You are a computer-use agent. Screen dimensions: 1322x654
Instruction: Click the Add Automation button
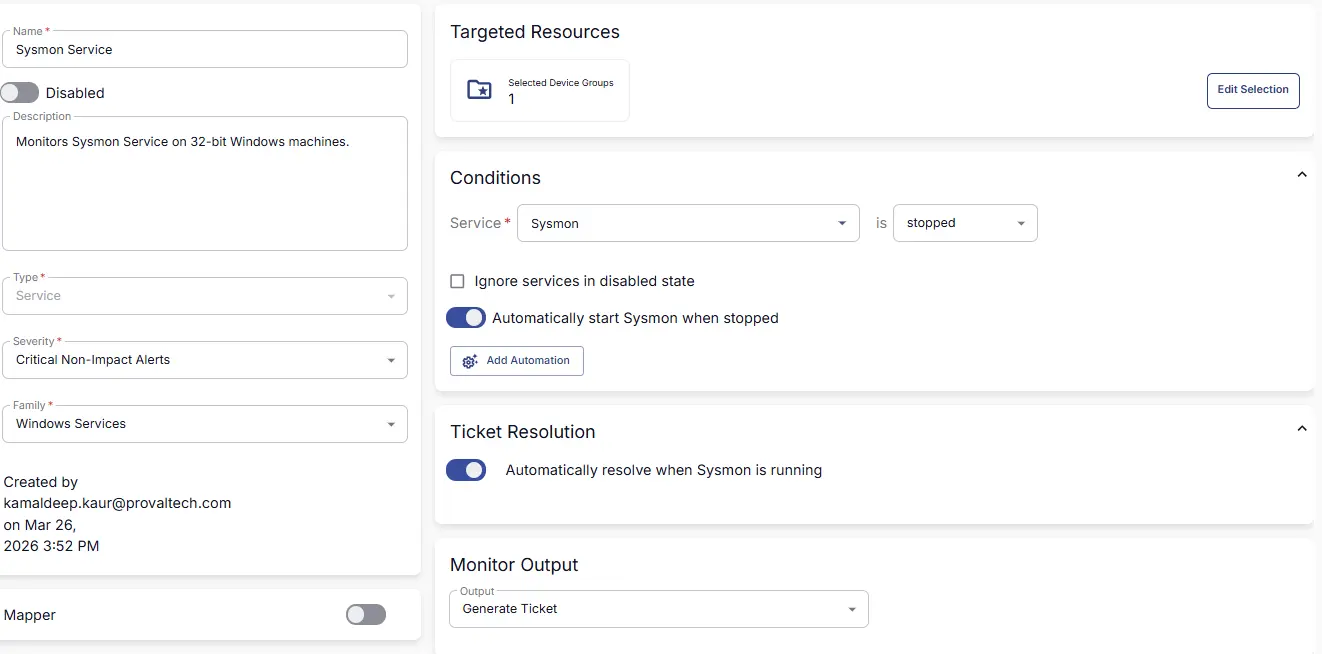pos(517,361)
